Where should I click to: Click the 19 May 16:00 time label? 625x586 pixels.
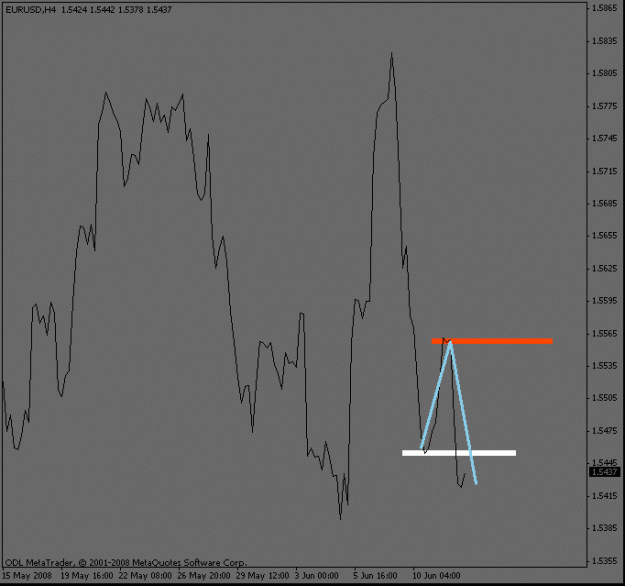click(87, 576)
